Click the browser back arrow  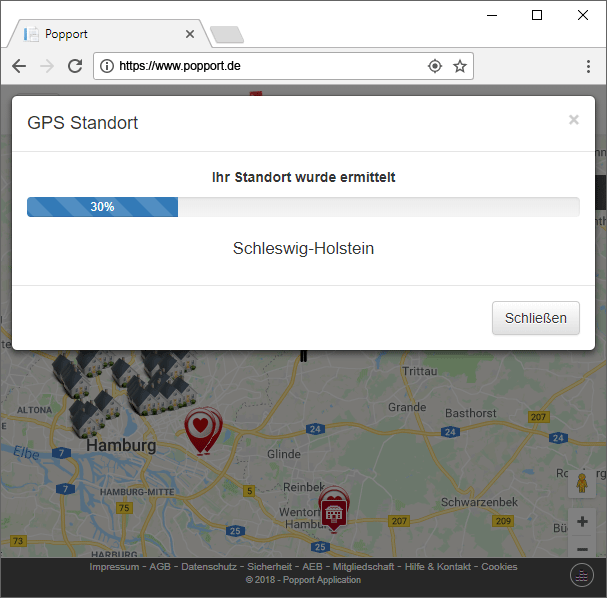19,66
